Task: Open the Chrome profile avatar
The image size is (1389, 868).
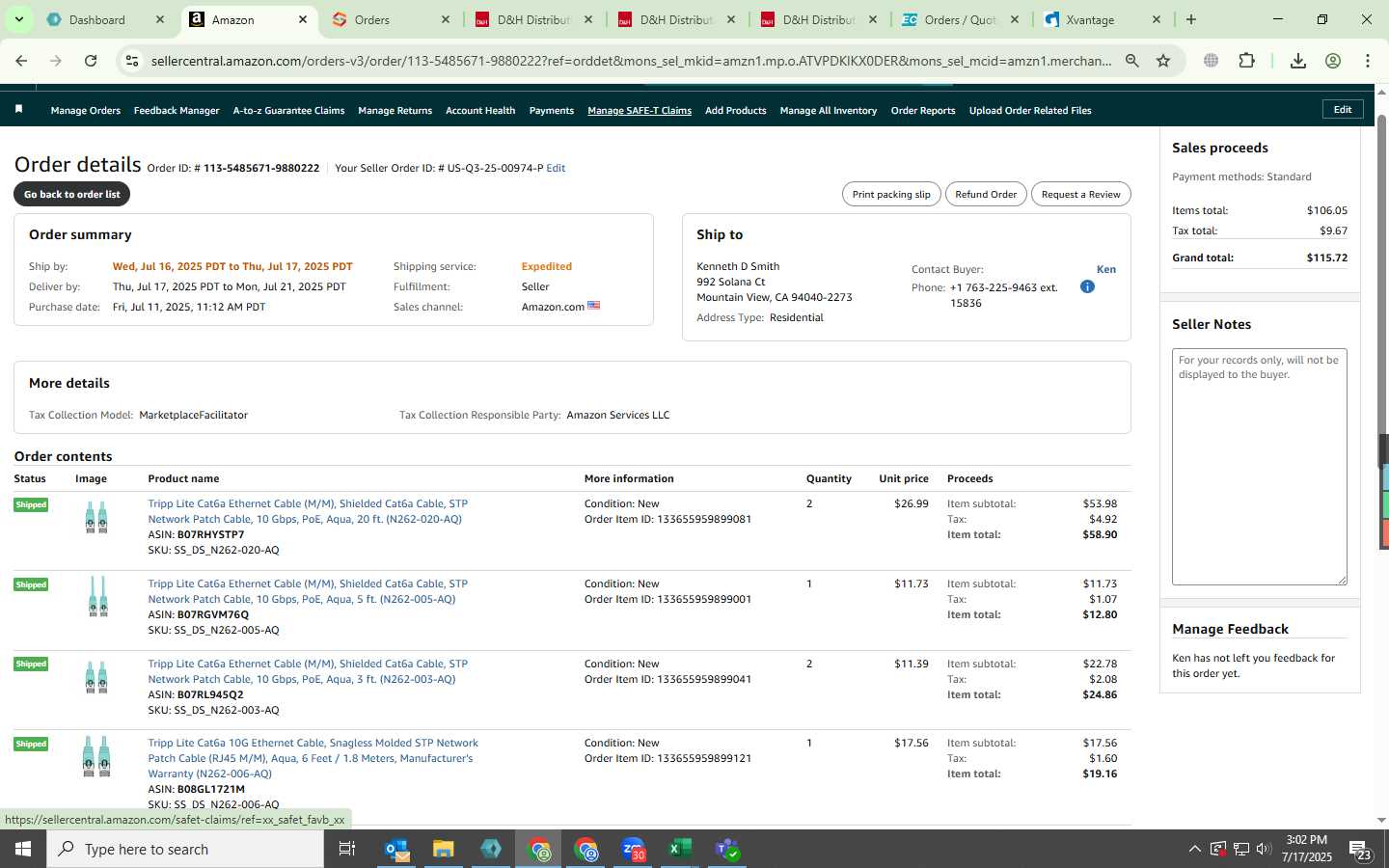Action: tap(1333, 61)
